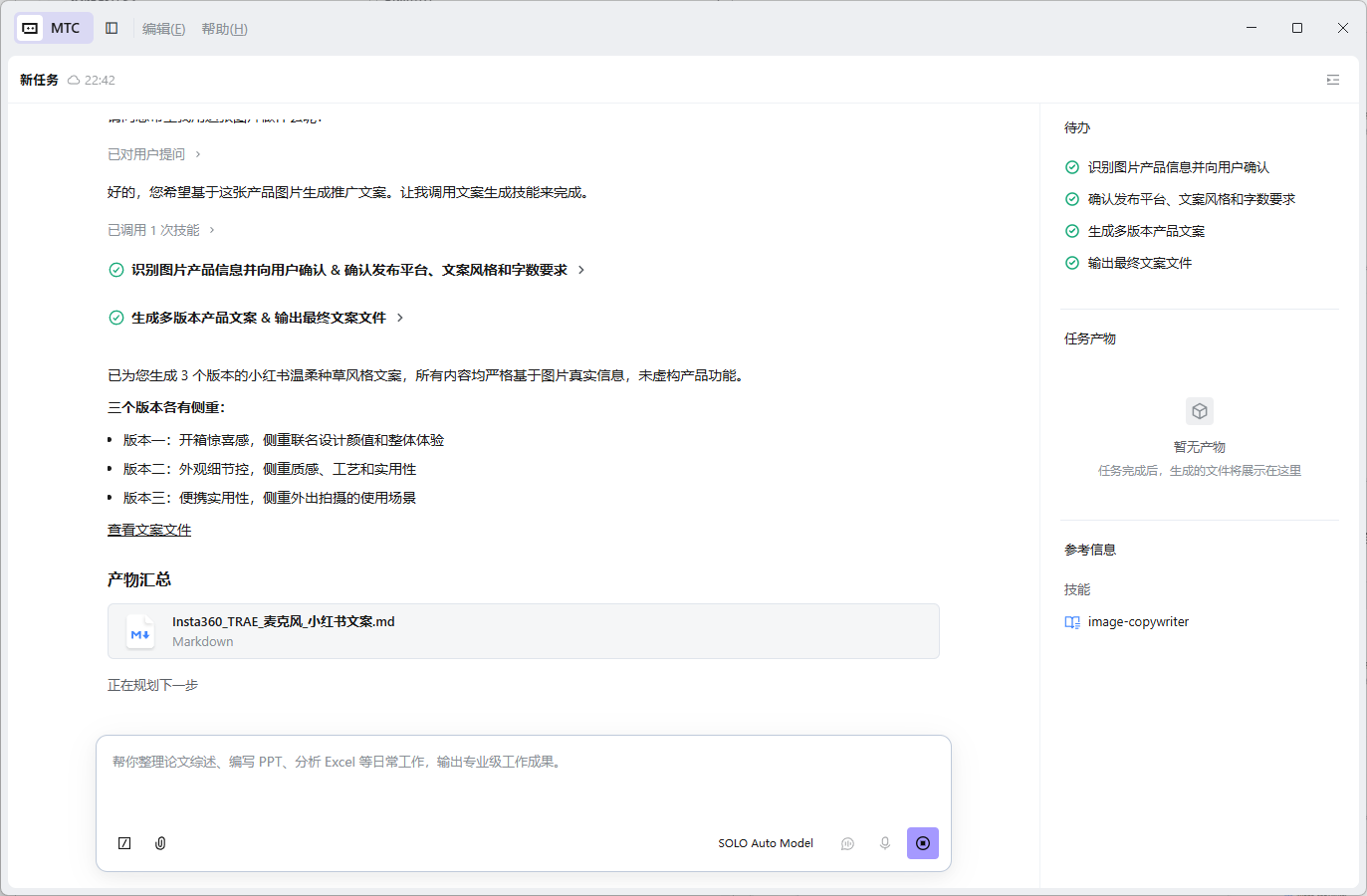This screenshot has width=1367, height=896.
Task: Open the SOLO Auto Model selector
Action: coord(766,843)
